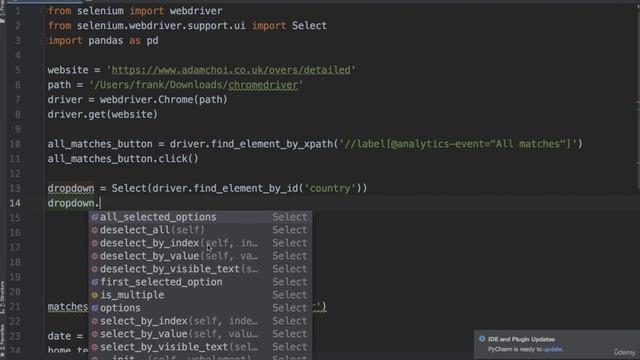Click the method icon beside deselect_by_value
Screen dimensions: 640x360
[95, 256]
